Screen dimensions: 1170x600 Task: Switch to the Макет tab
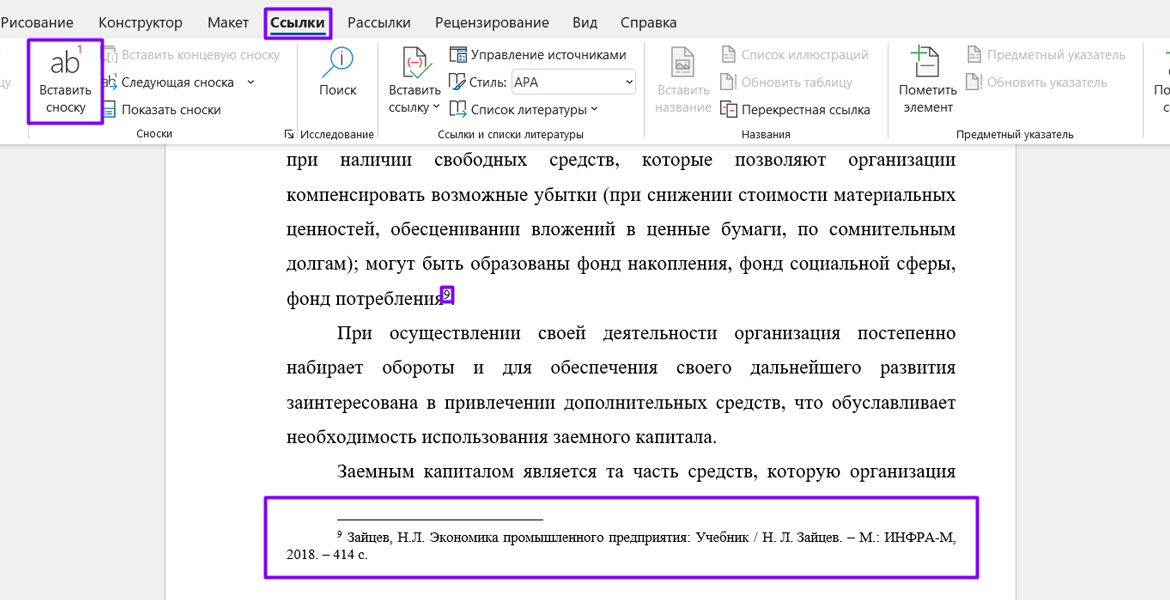click(x=228, y=22)
